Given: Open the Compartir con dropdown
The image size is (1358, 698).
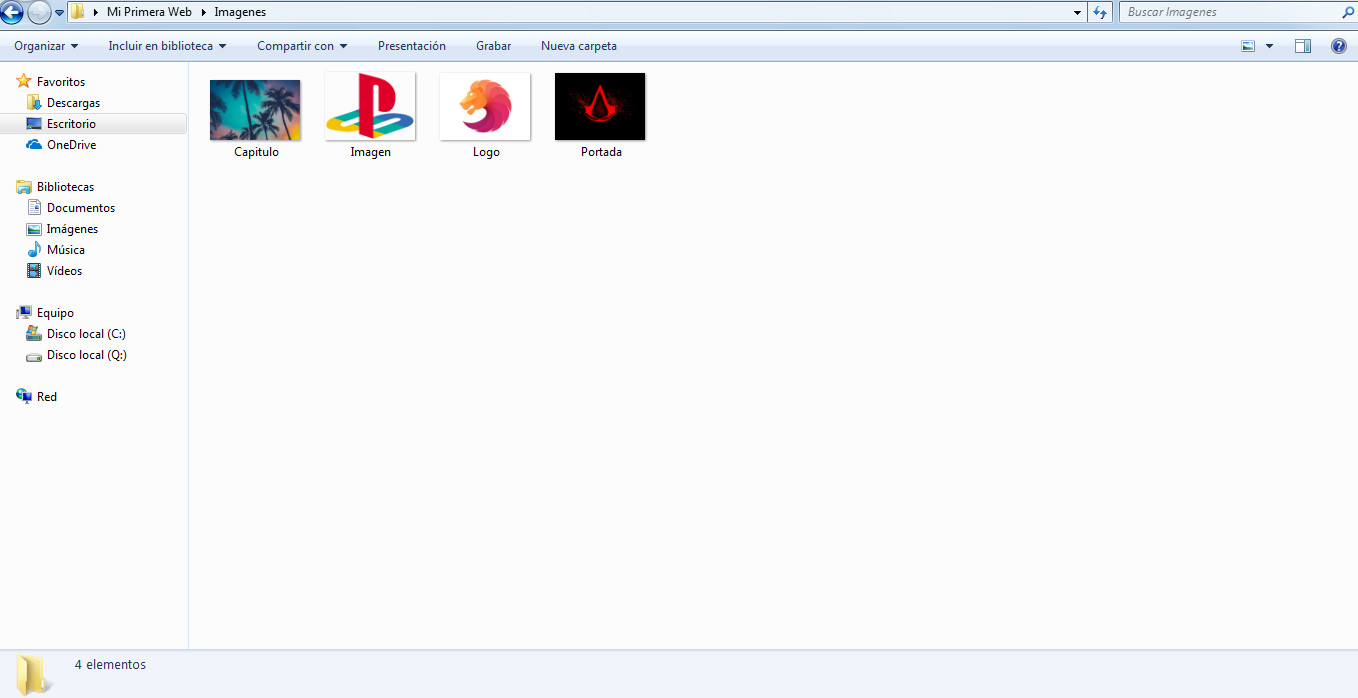Looking at the screenshot, I should pyautogui.click(x=302, y=46).
